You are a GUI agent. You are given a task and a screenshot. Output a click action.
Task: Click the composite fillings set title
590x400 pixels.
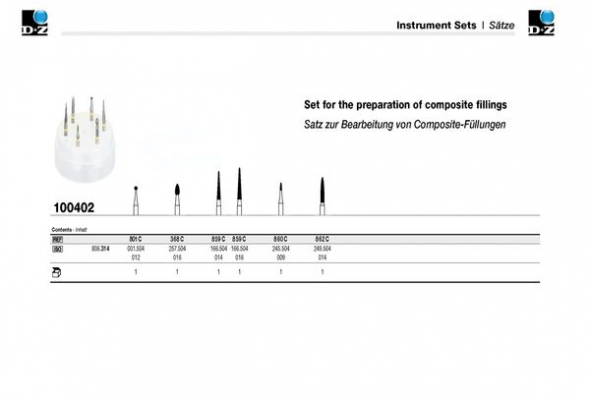(x=405, y=105)
